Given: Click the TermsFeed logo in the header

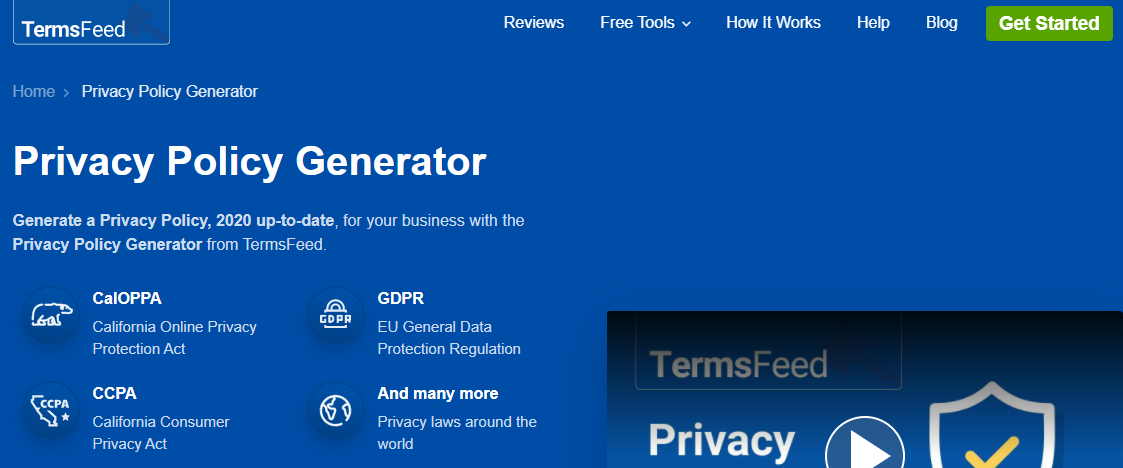Looking at the screenshot, I should (x=91, y=23).
